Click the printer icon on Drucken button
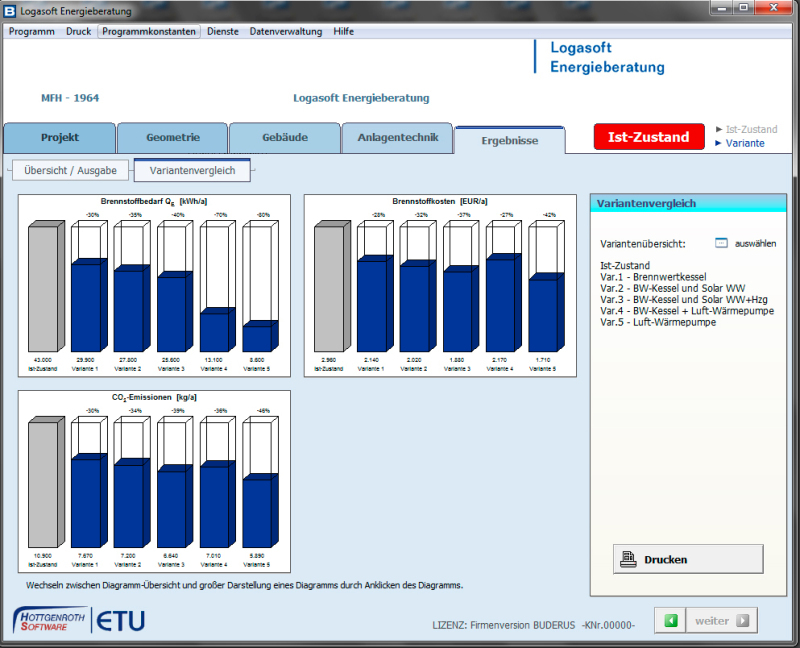This screenshot has width=800, height=648. (628, 559)
